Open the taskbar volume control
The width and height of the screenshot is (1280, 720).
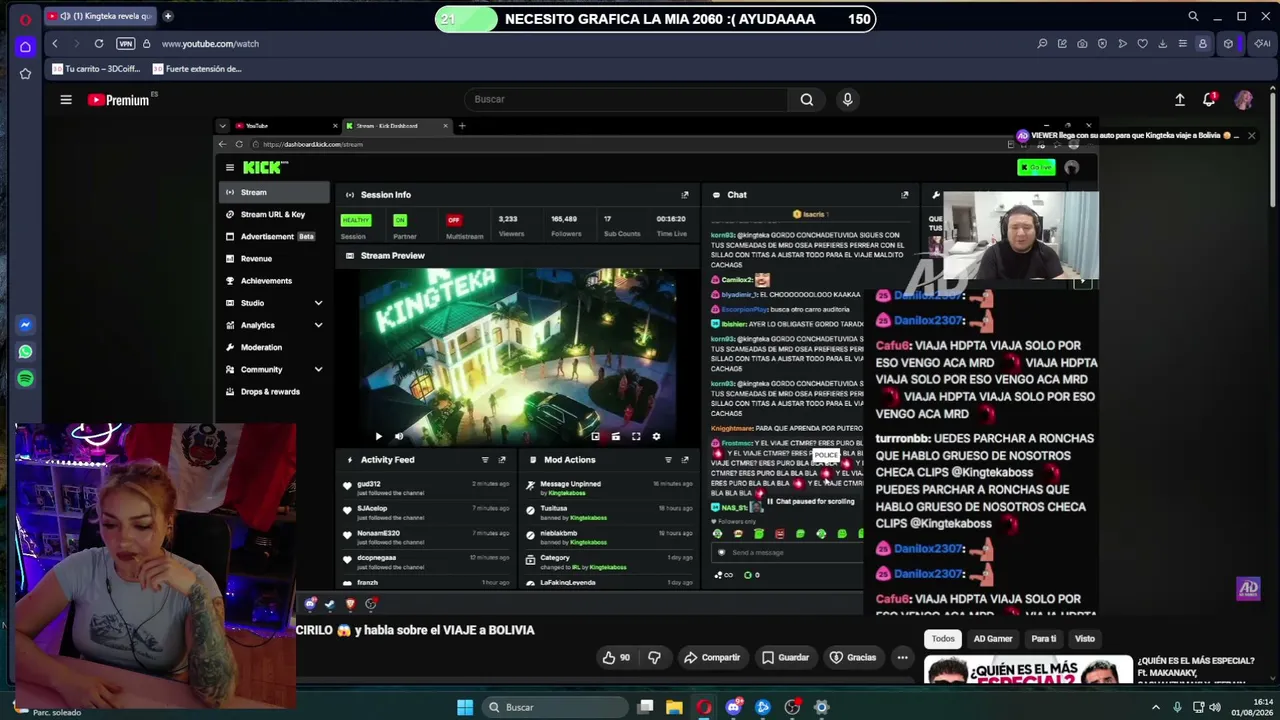(1215, 707)
